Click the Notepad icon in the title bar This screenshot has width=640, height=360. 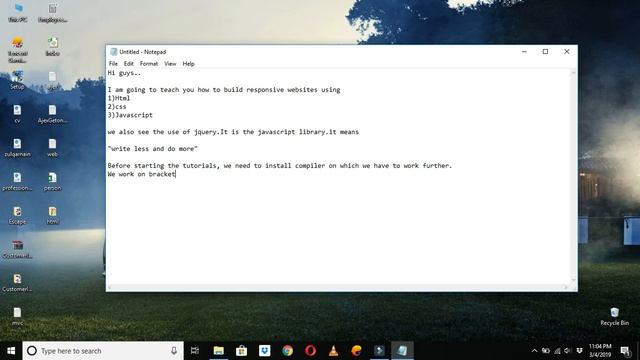[113, 52]
